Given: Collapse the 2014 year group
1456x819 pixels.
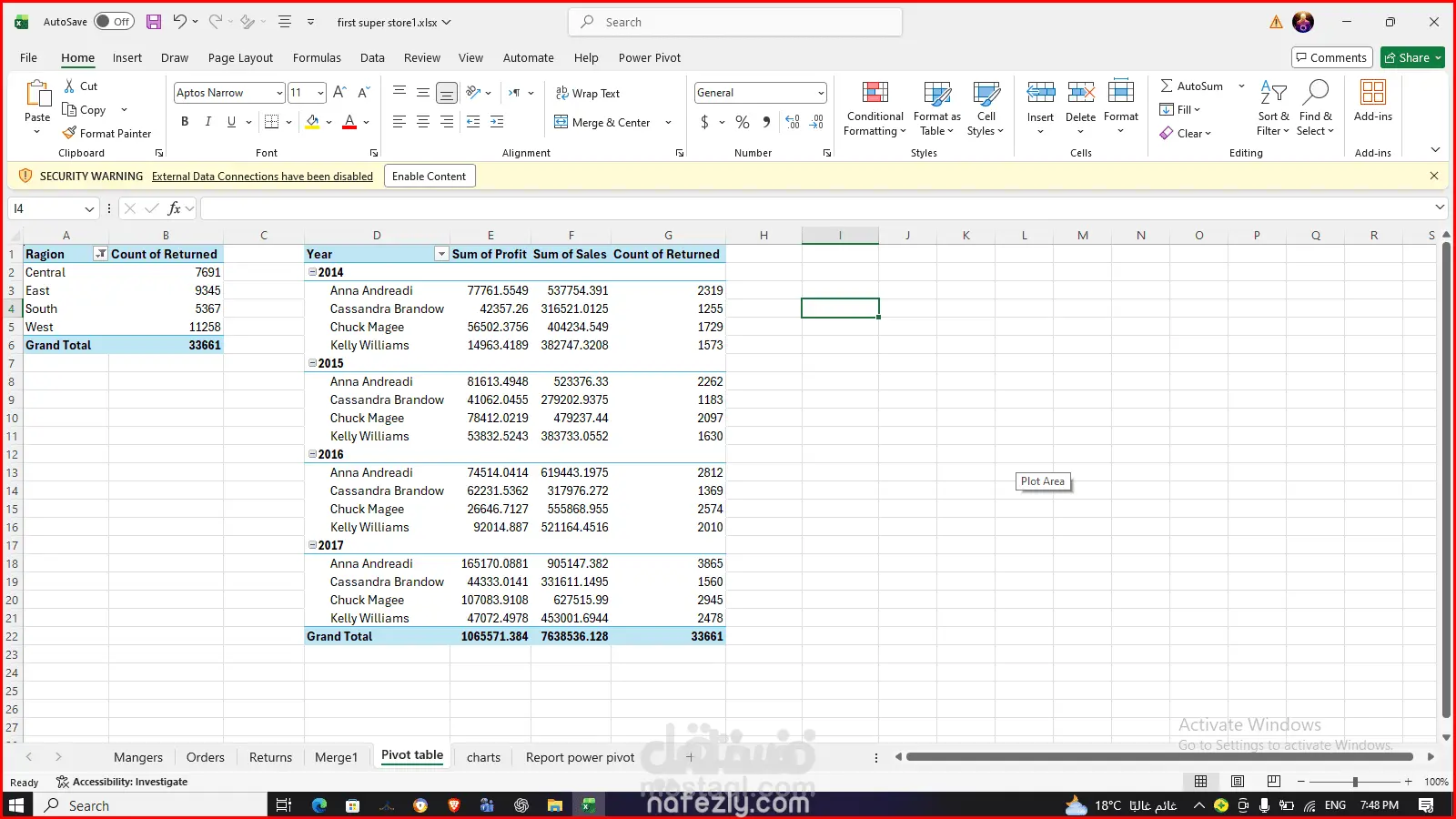Looking at the screenshot, I should [x=312, y=272].
